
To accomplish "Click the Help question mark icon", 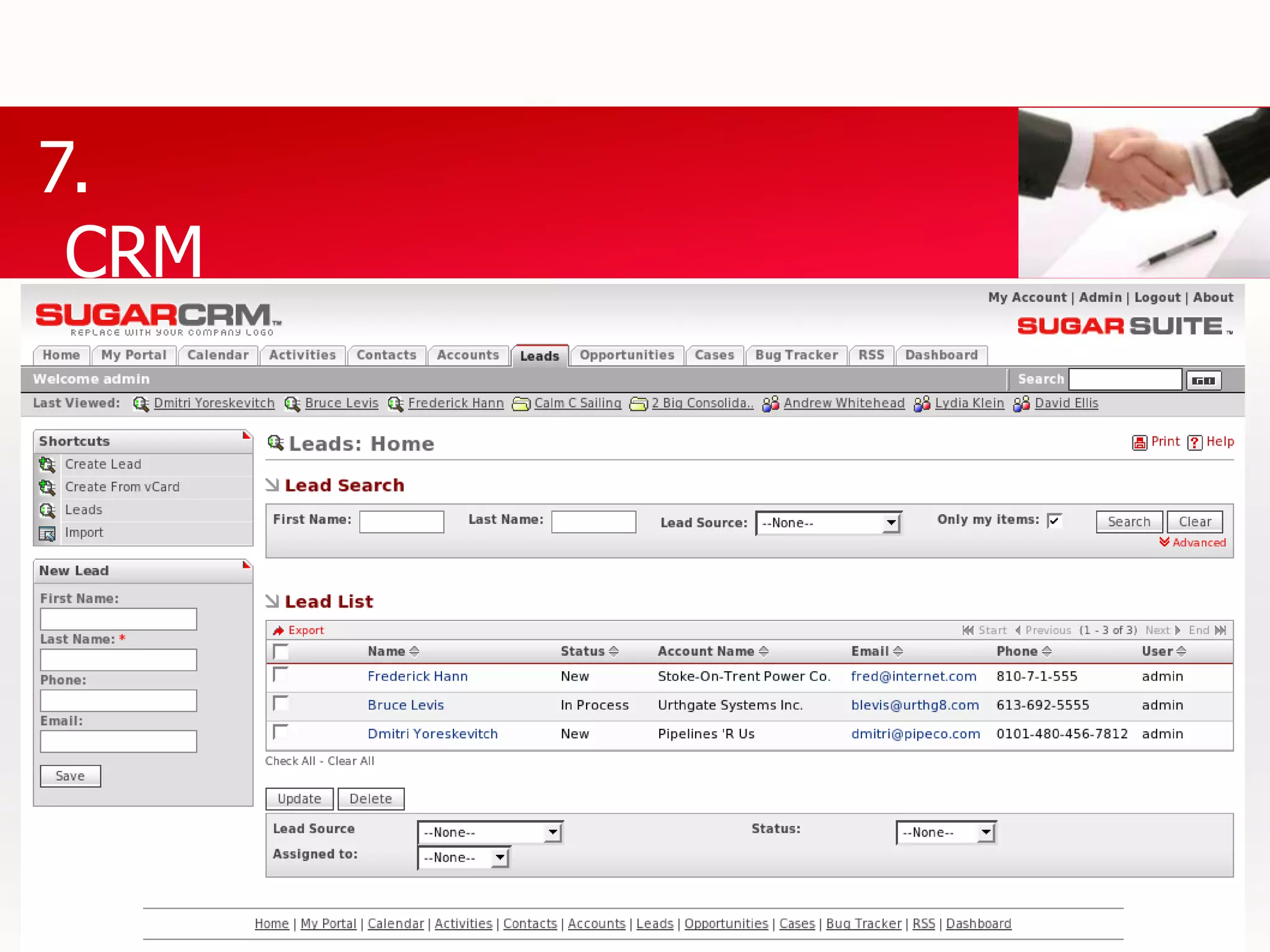I will click(1195, 443).
